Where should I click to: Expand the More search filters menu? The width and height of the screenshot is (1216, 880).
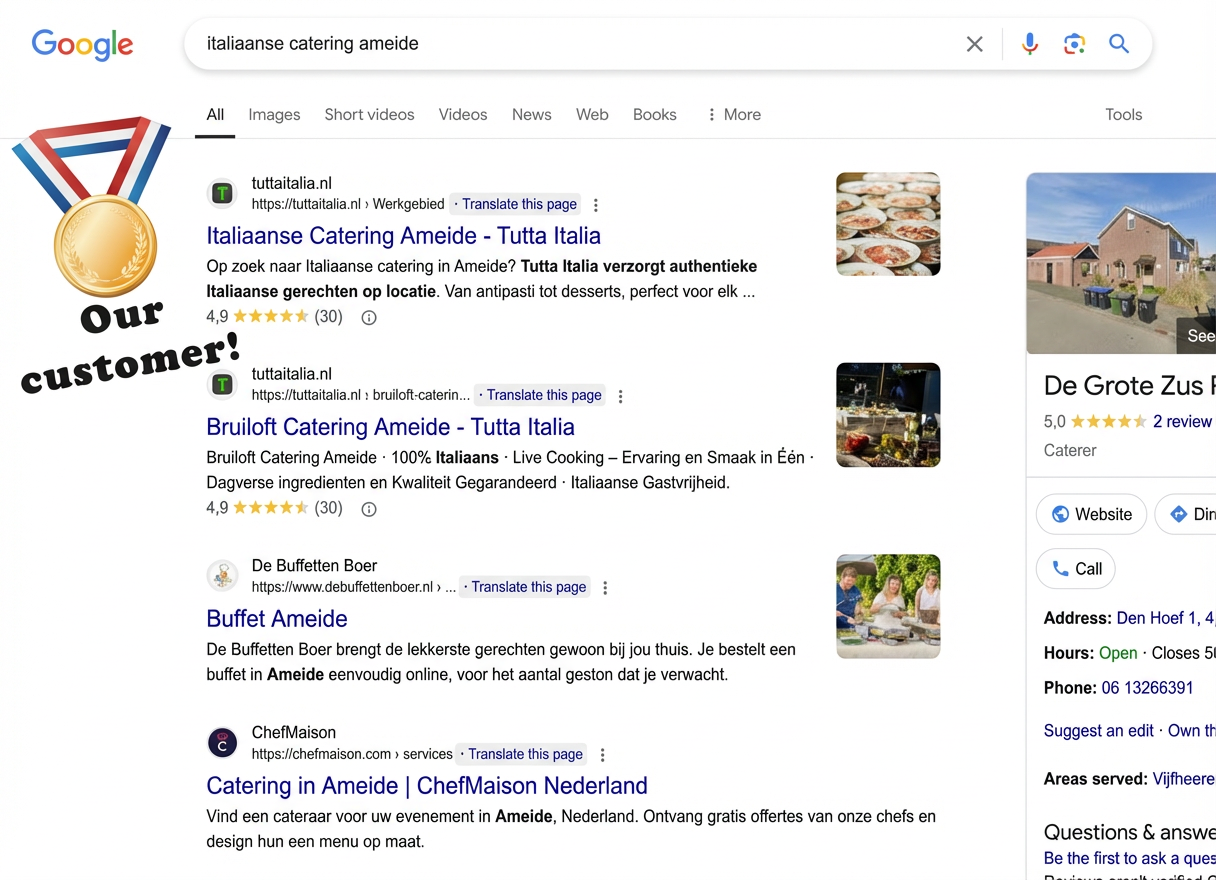tap(734, 115)
